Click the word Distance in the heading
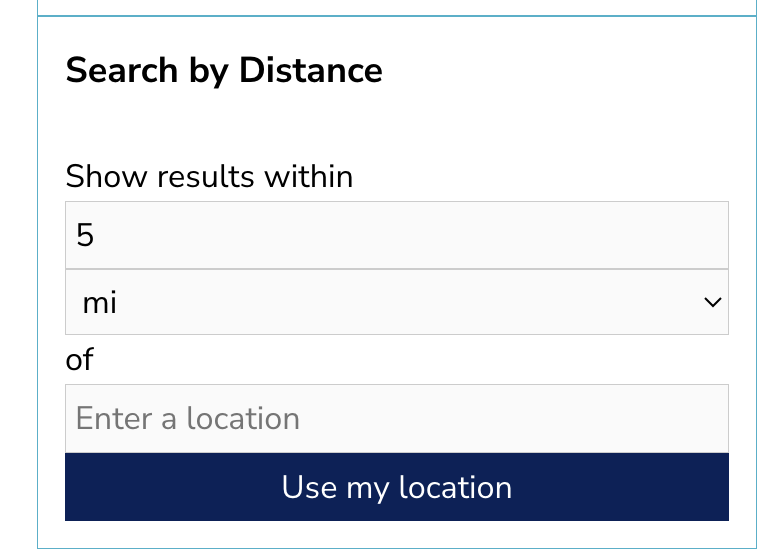 tap(310, 70)
